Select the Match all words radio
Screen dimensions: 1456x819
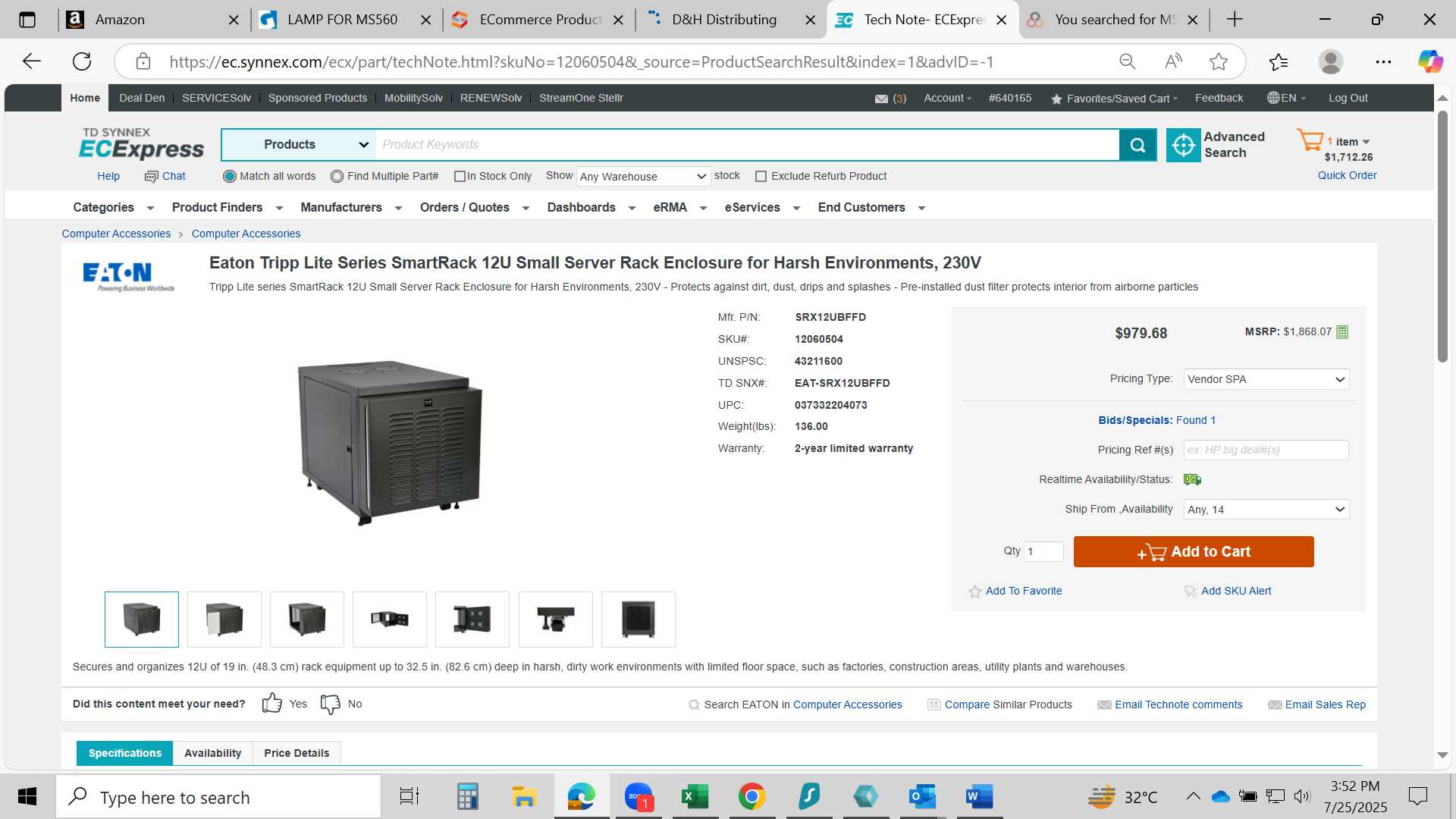(230, 176)
